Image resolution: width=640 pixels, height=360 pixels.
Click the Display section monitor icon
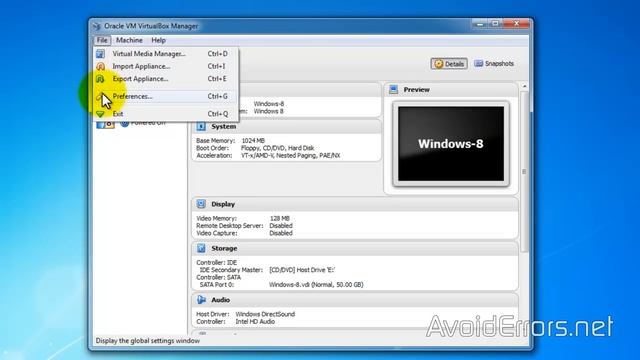coord(201,204)
